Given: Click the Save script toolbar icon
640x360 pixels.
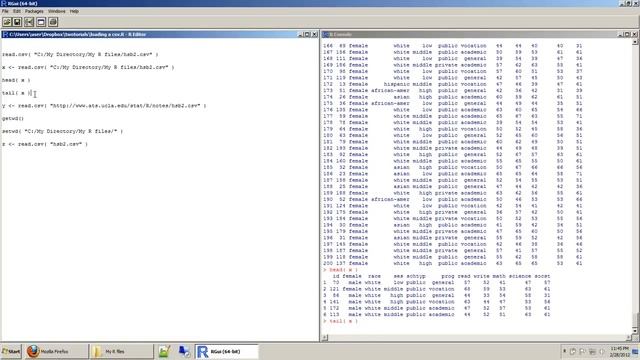Looking at the screenshot, I should coord(17,22).
